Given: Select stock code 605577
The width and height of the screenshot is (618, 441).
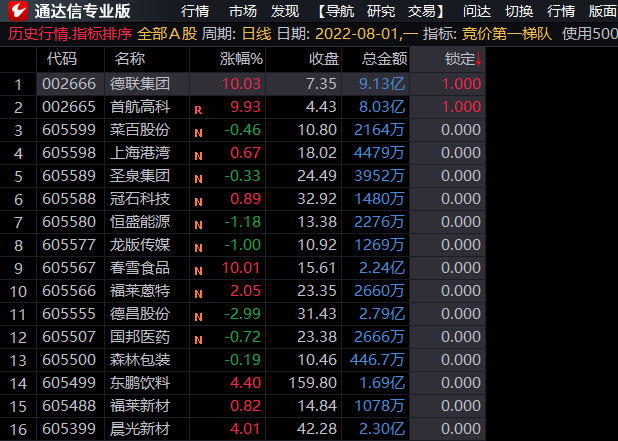Looking at the screenshot, I should click(69, 245).
